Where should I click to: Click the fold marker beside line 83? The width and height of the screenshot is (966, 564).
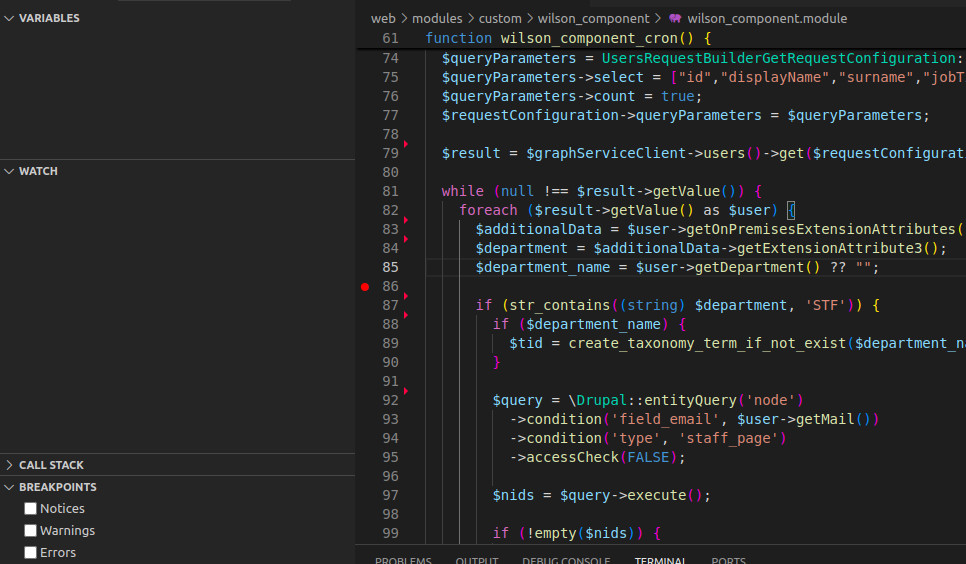(x=405, y=220)
